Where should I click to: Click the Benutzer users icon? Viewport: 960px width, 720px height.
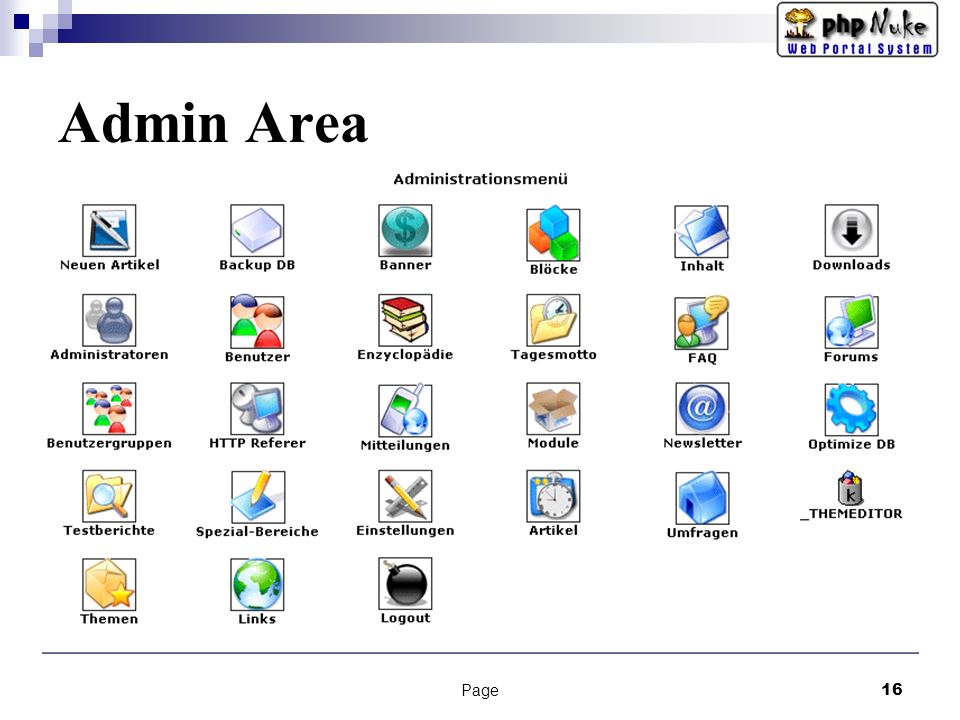coord(257,321)
